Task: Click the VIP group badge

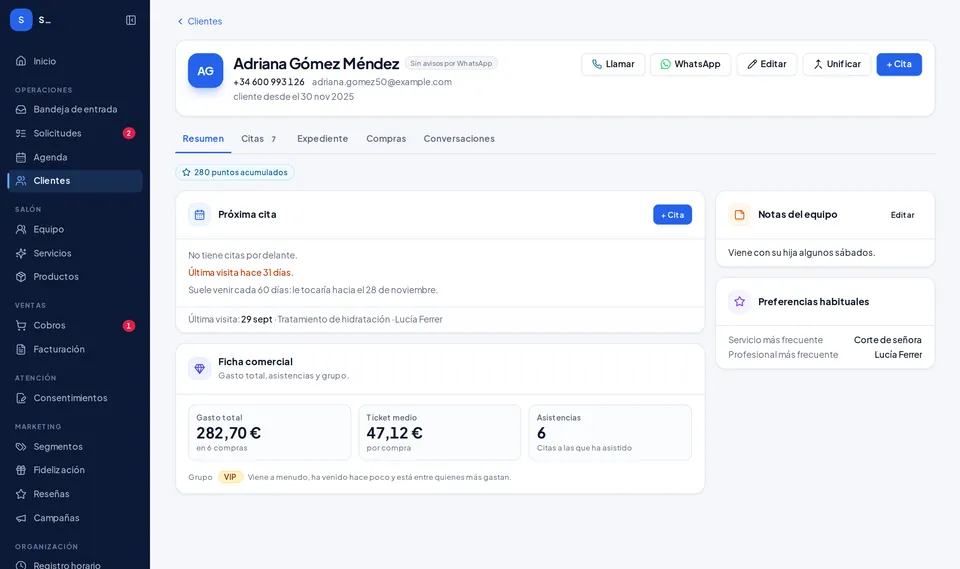Action: (x=230, y=477)
